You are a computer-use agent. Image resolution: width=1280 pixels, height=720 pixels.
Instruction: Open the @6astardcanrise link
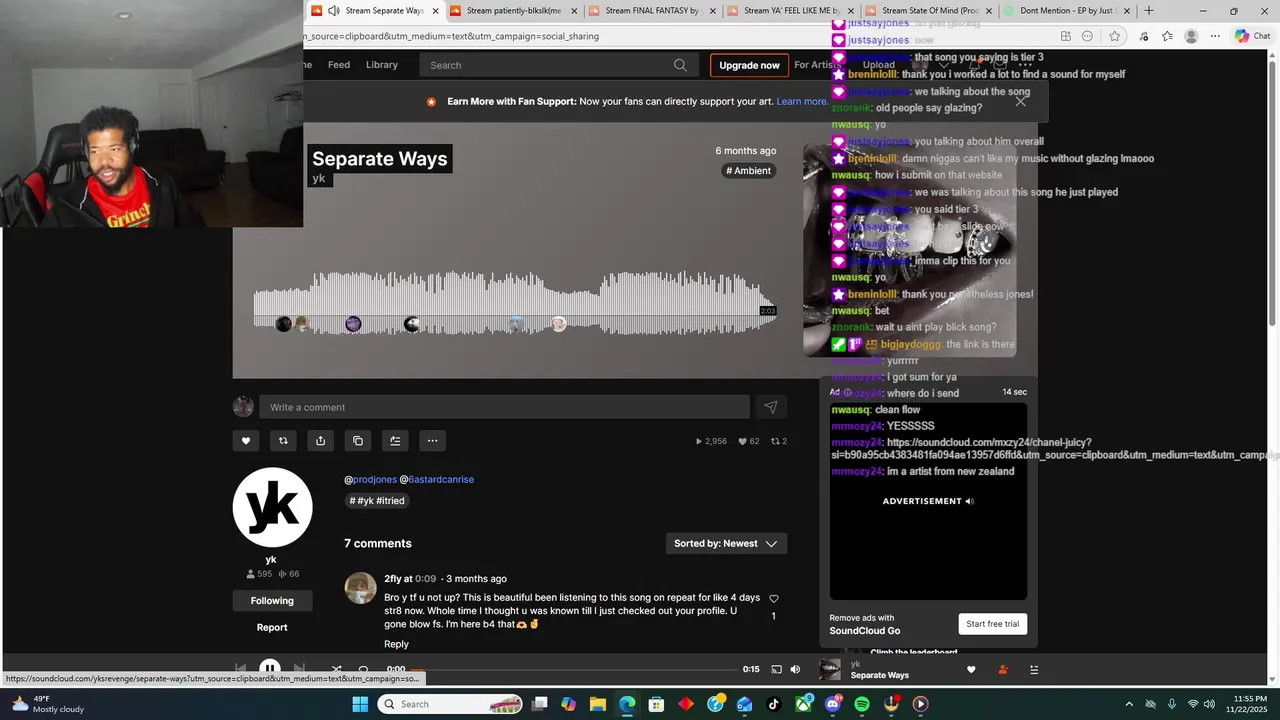[x=437, y=479]
